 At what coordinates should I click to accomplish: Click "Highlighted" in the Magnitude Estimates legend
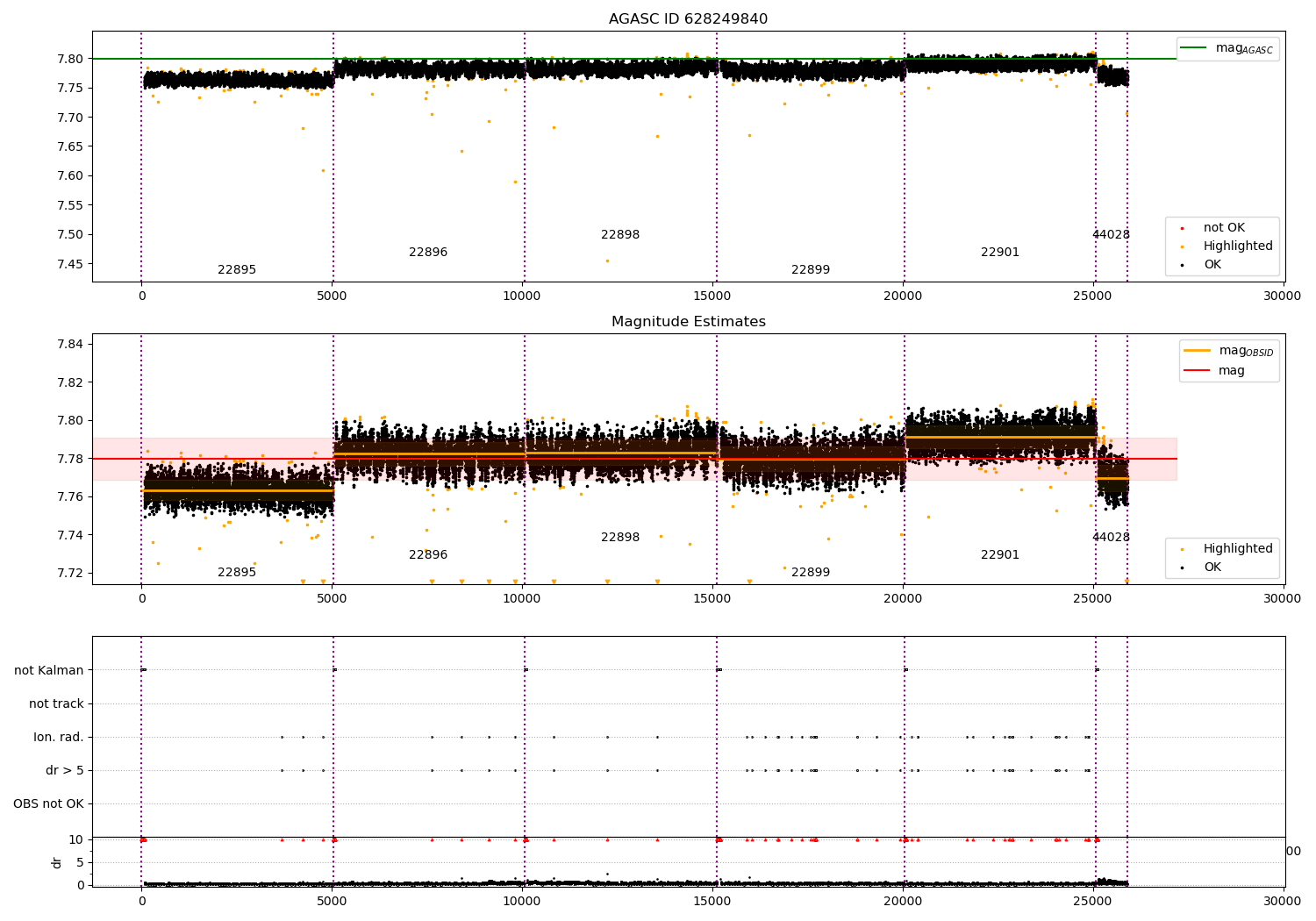pyautogui.click(x=1238, y=549)
